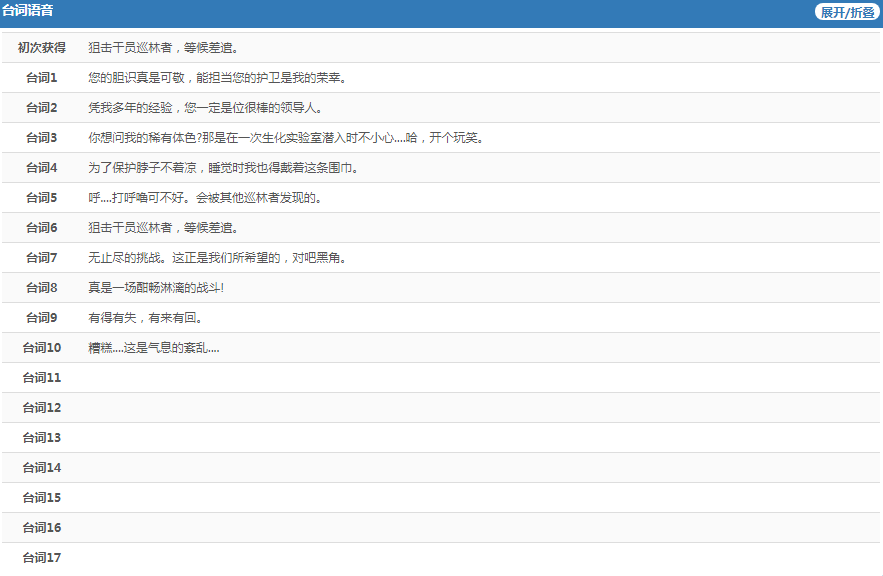The height and width of the screenshot is (576, 883).
Task: Select the 台词14 label
Action: (x=42, y=468)
